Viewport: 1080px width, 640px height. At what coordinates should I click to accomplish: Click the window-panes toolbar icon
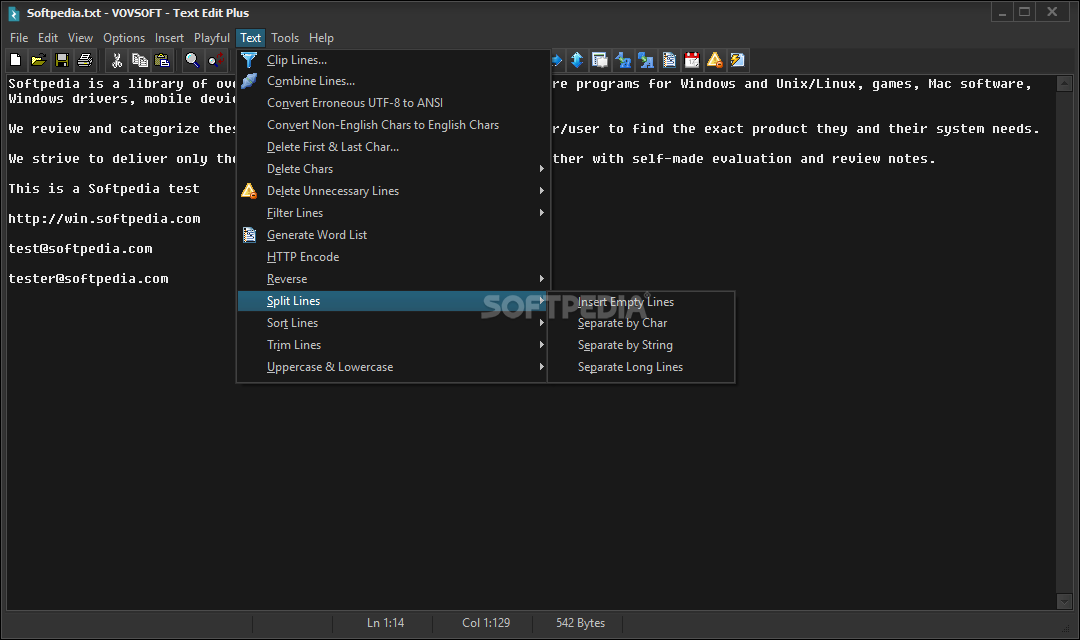[600, 61]
